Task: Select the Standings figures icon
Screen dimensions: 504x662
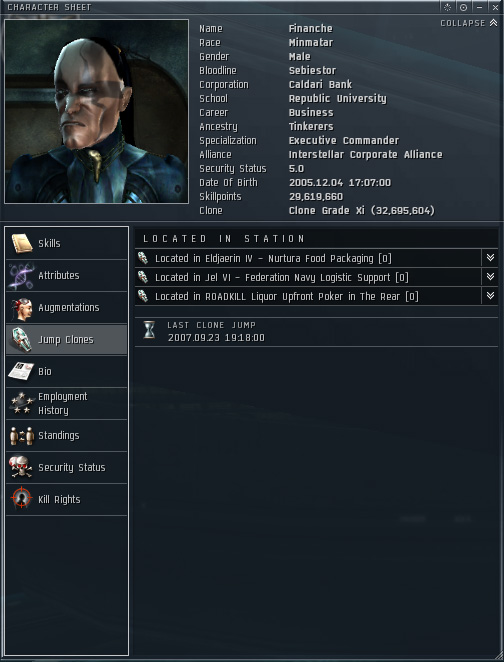Action: pos(22,436)
